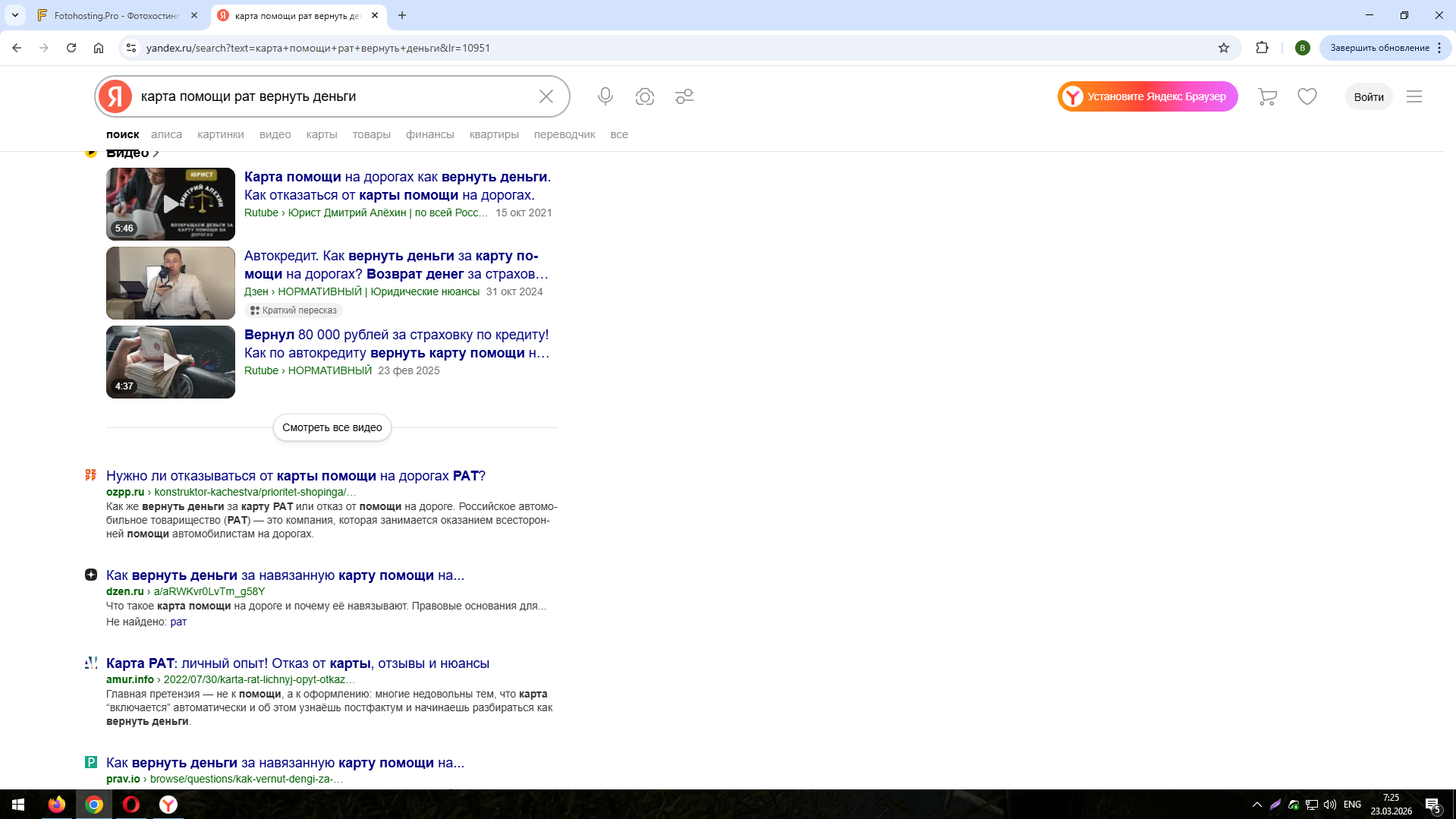Open favorites heart icon
The image size is (1456, 819).
1307,96
